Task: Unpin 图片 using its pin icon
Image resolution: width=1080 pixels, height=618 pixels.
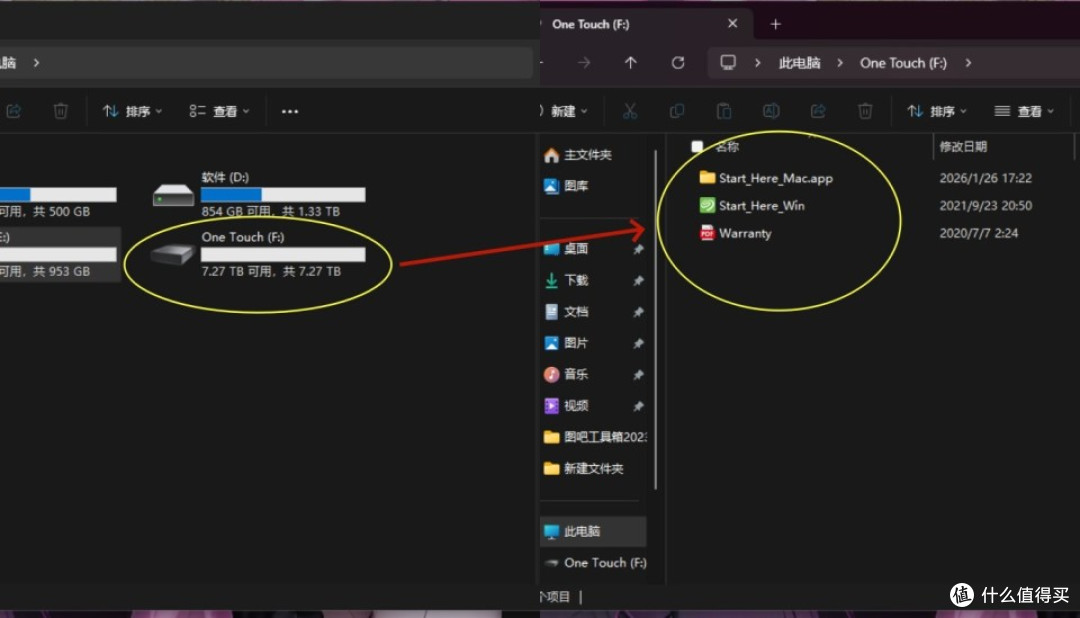Action: [x=638, y=343]
